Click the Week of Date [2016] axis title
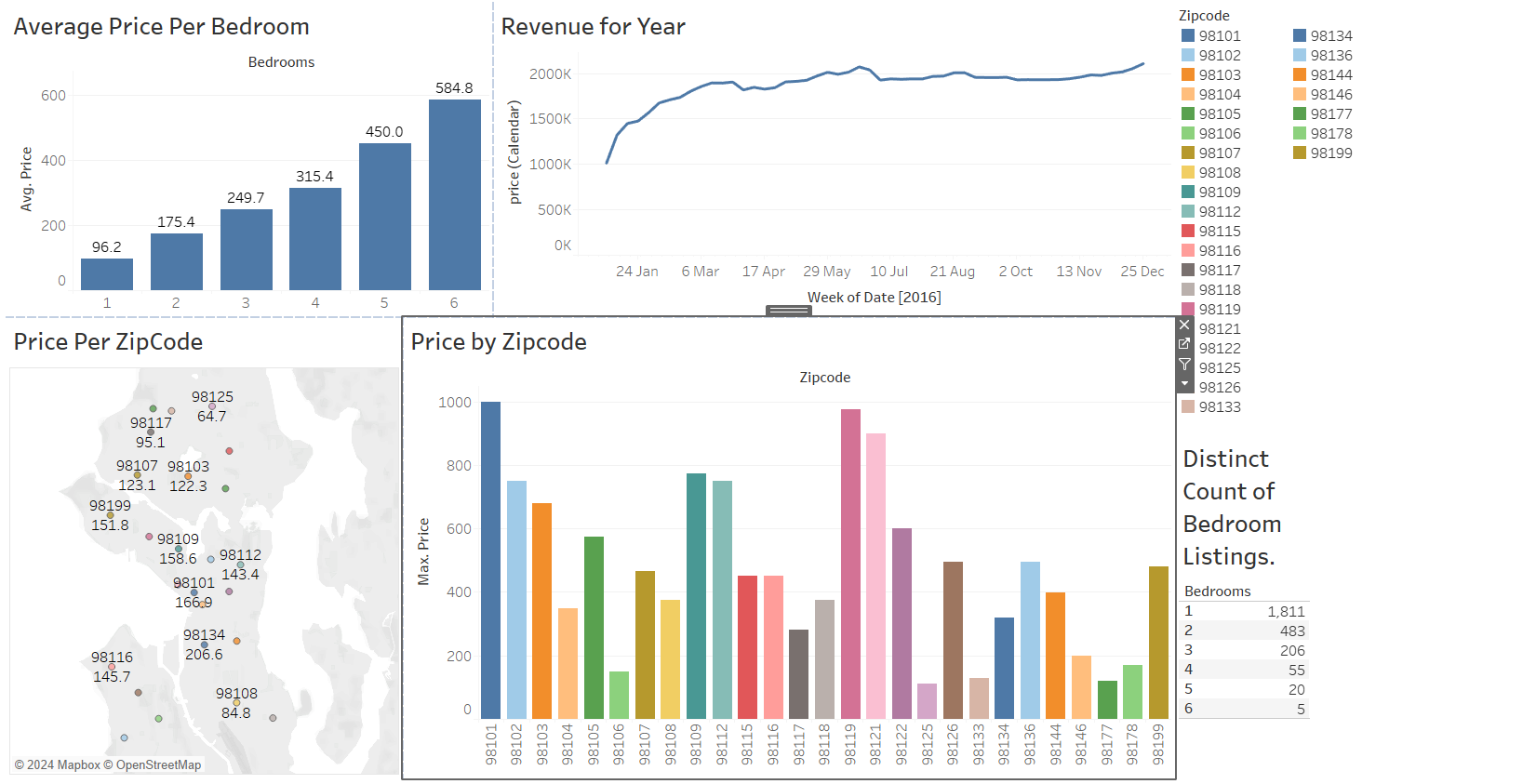 coord(874,298)
